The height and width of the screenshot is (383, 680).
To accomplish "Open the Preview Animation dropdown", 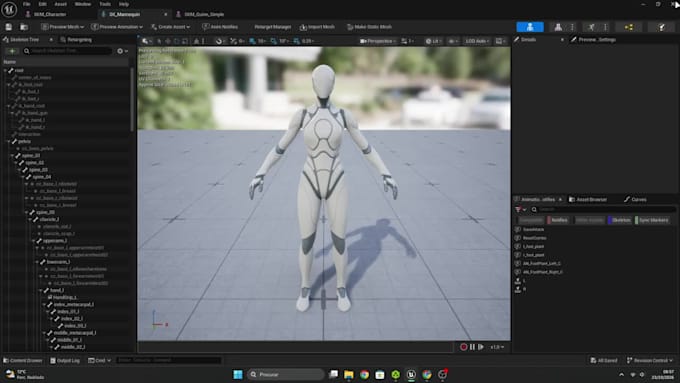I will point(117,27).
